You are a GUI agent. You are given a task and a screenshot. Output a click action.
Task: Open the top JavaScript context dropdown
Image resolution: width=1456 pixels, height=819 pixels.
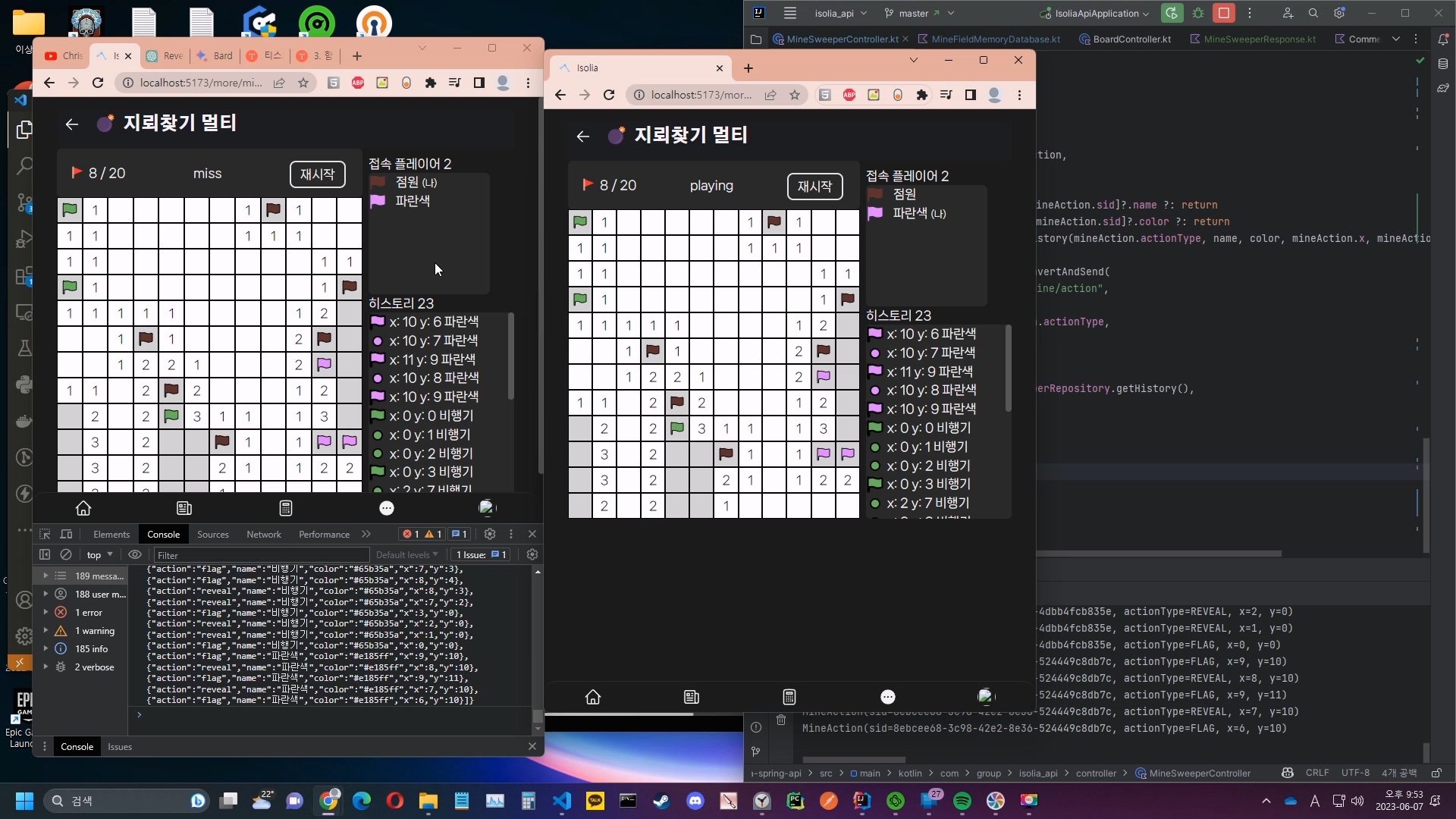(x=99, y=554)
